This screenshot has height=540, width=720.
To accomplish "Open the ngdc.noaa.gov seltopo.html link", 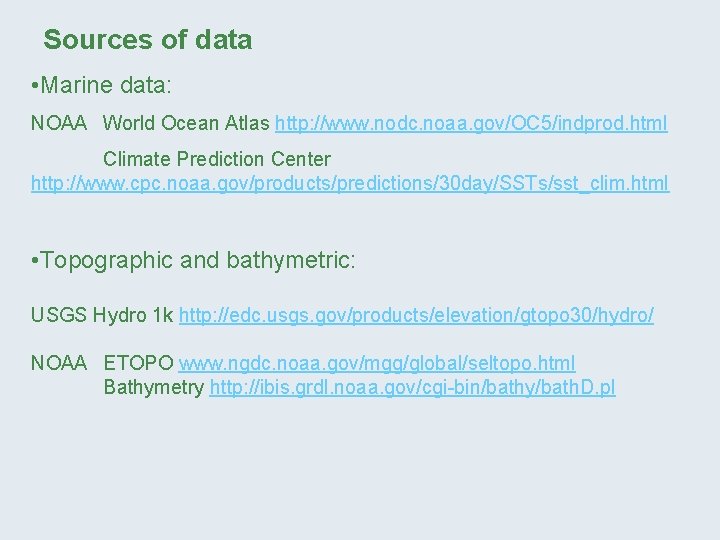I will click(377, 364).
